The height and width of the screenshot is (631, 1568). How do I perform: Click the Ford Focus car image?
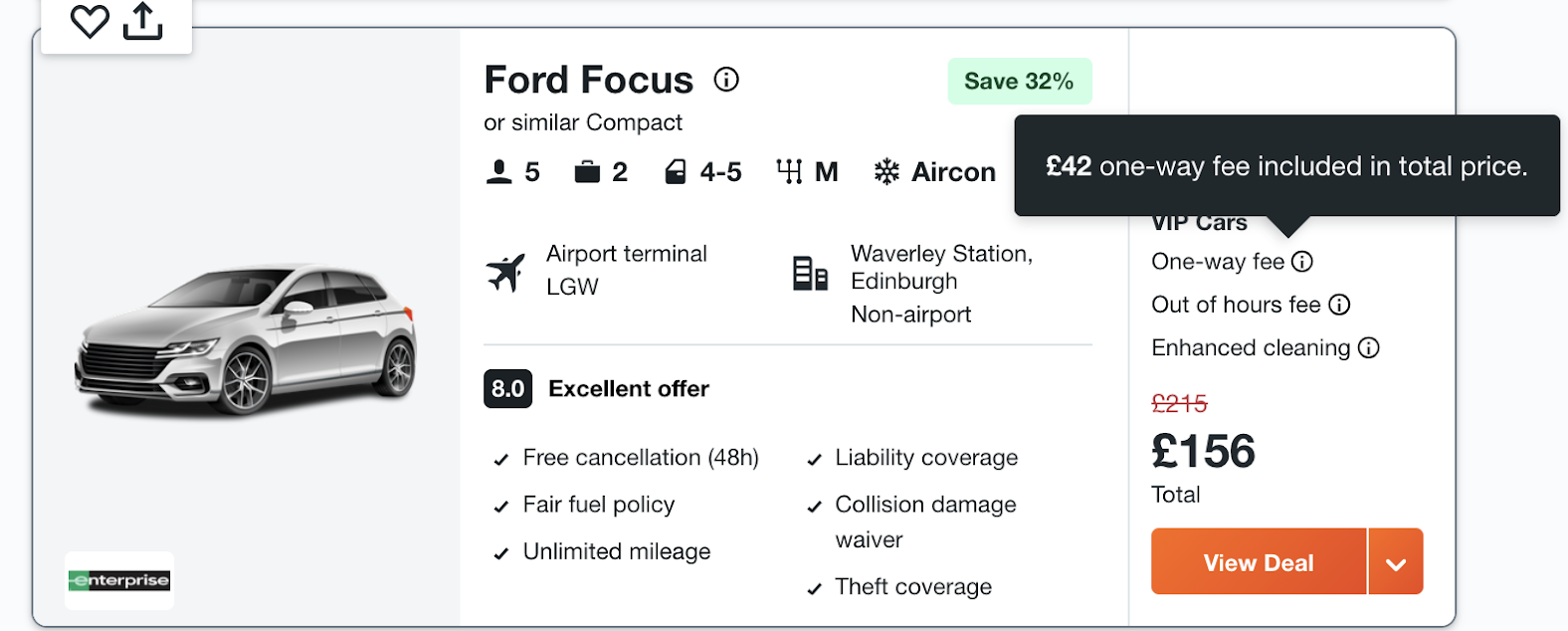tap(246, 338)
